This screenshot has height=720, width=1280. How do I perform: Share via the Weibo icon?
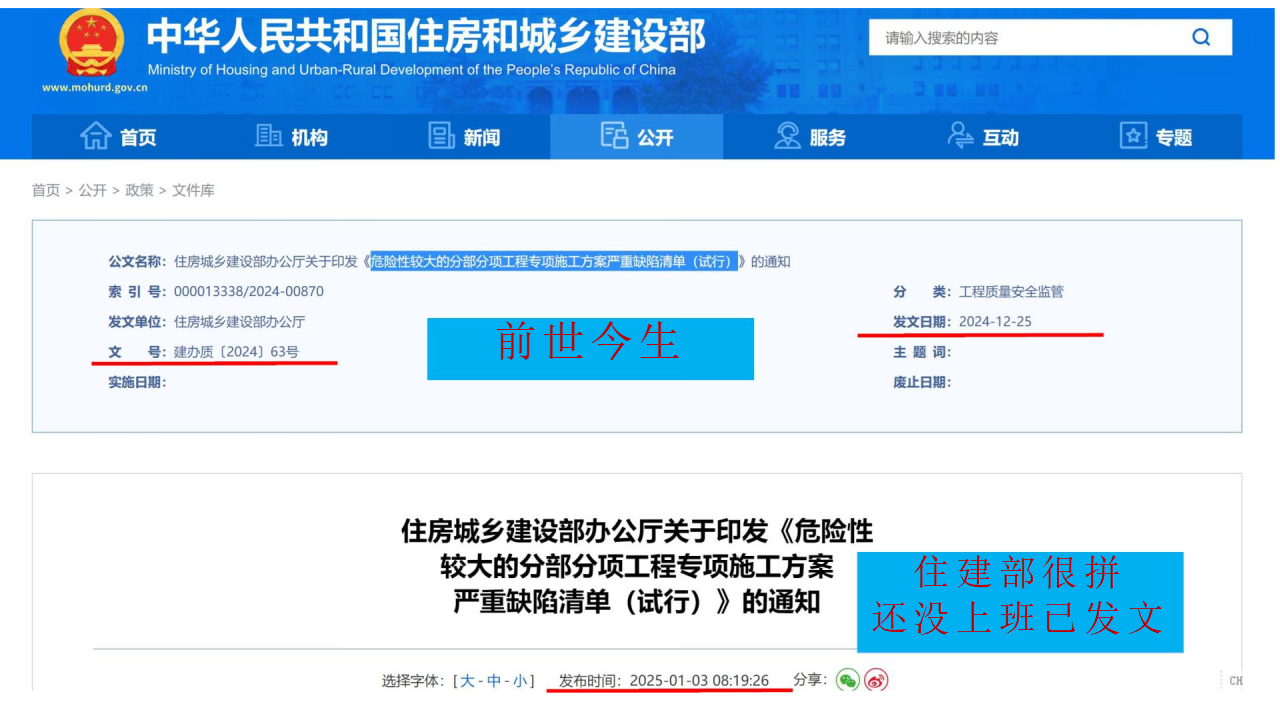click(876, 681)
